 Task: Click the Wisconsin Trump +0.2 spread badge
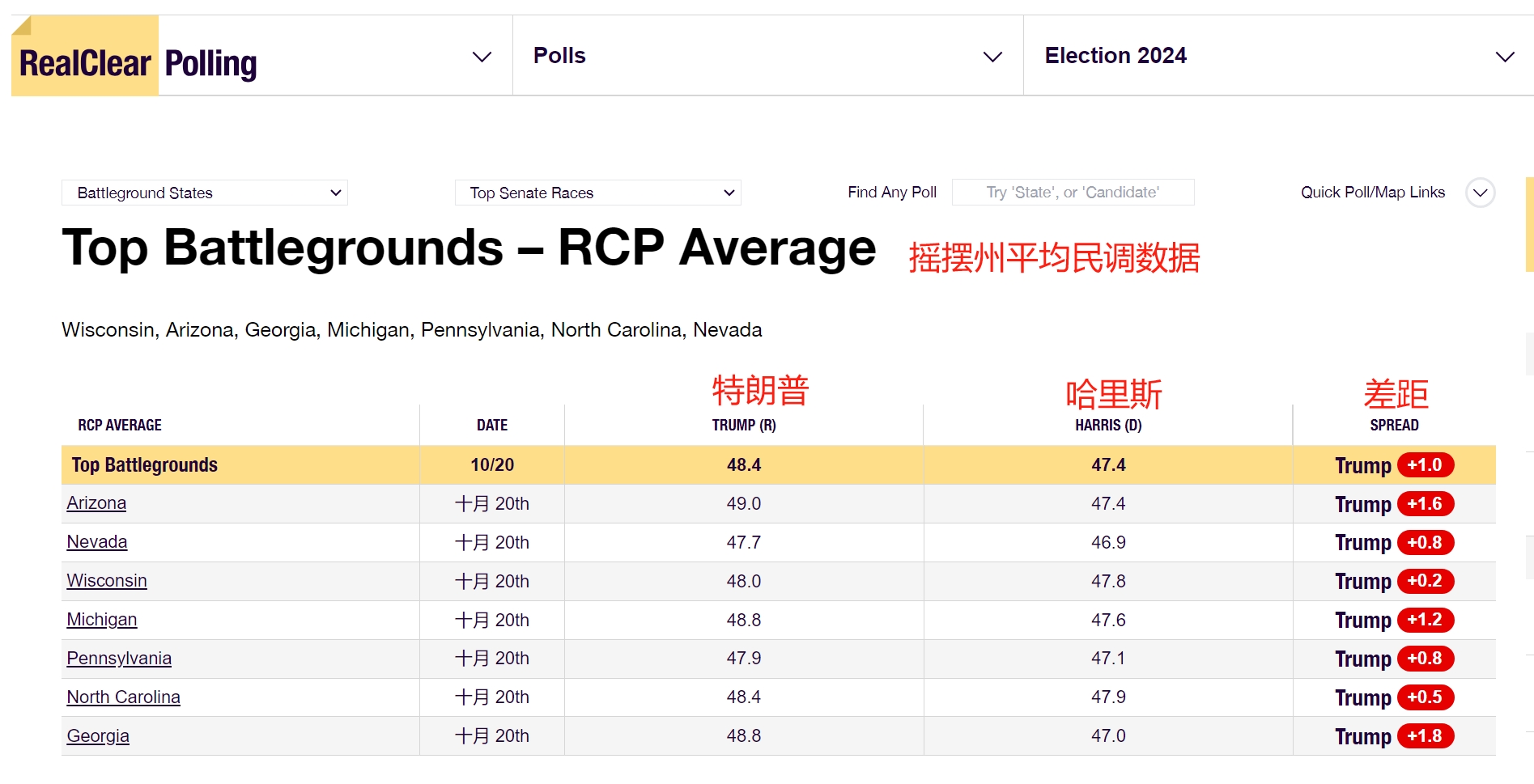(x=1426, y=581)
